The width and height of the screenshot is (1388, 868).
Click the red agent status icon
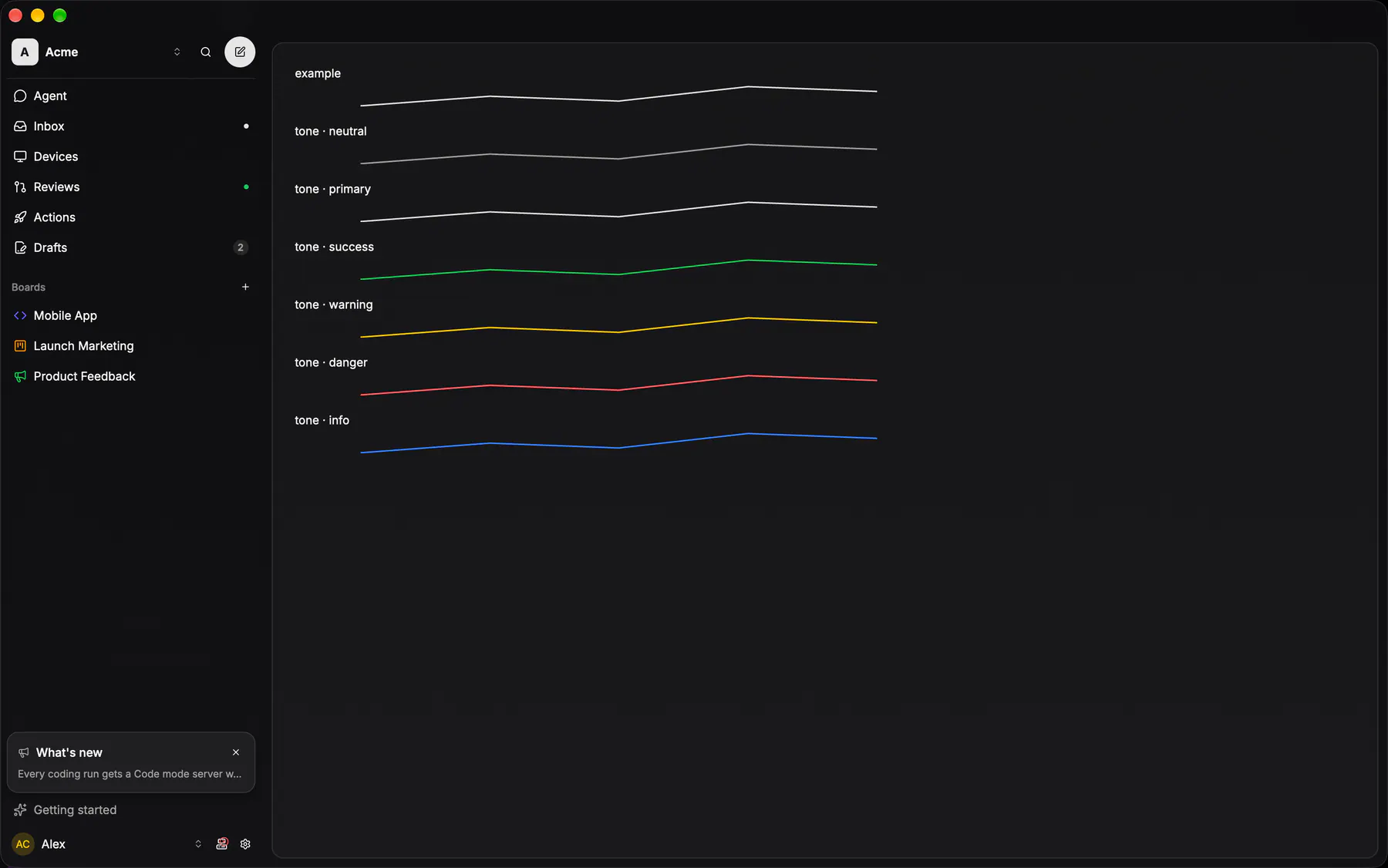222,844
